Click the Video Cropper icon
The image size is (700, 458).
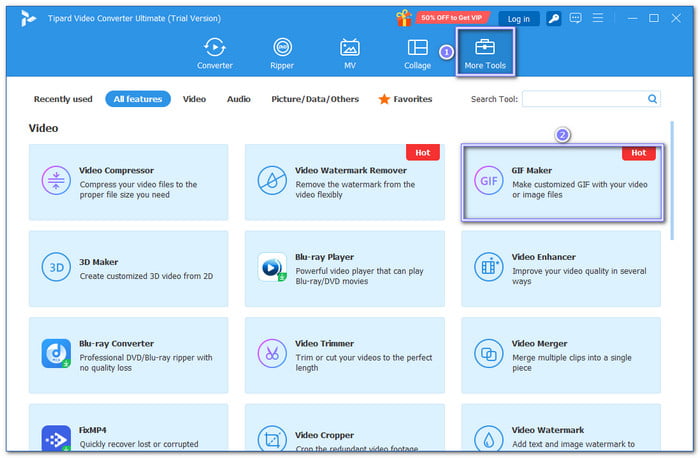272,438
